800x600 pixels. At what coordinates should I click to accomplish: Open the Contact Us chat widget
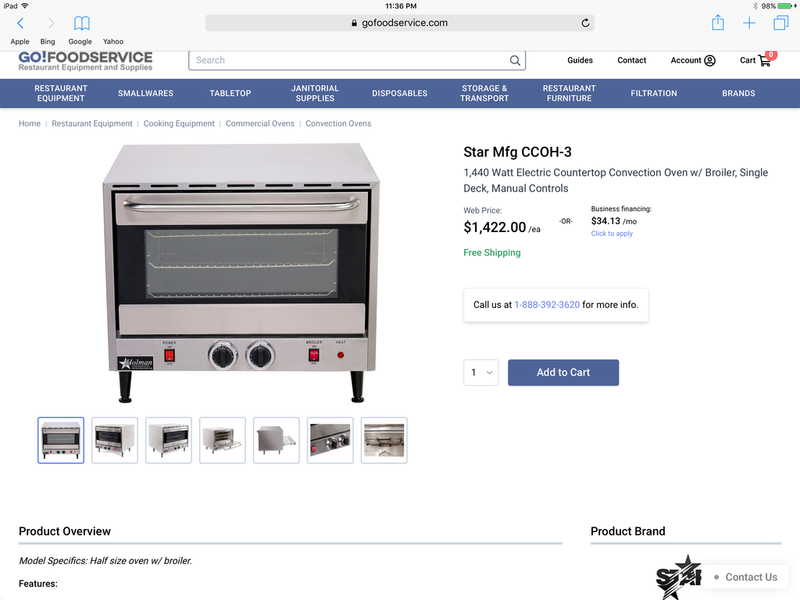point(745,577)
